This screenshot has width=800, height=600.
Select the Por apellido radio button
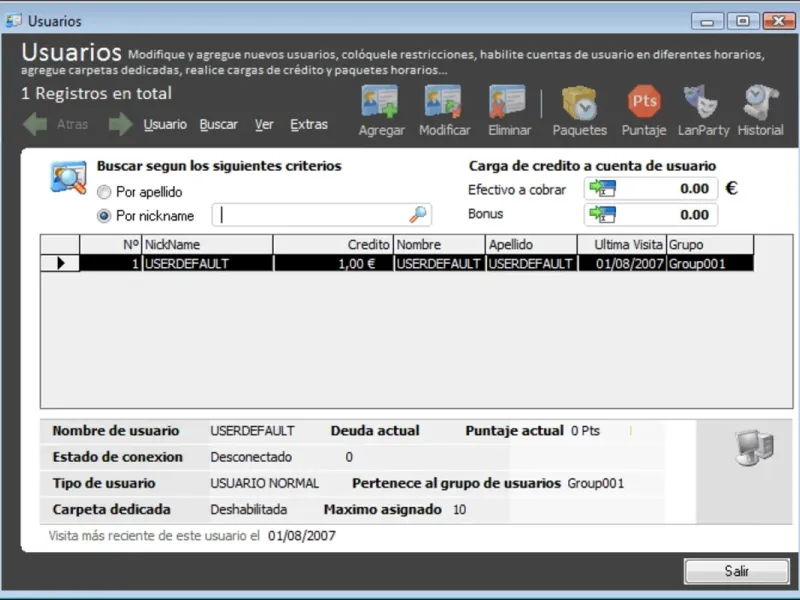104,192
